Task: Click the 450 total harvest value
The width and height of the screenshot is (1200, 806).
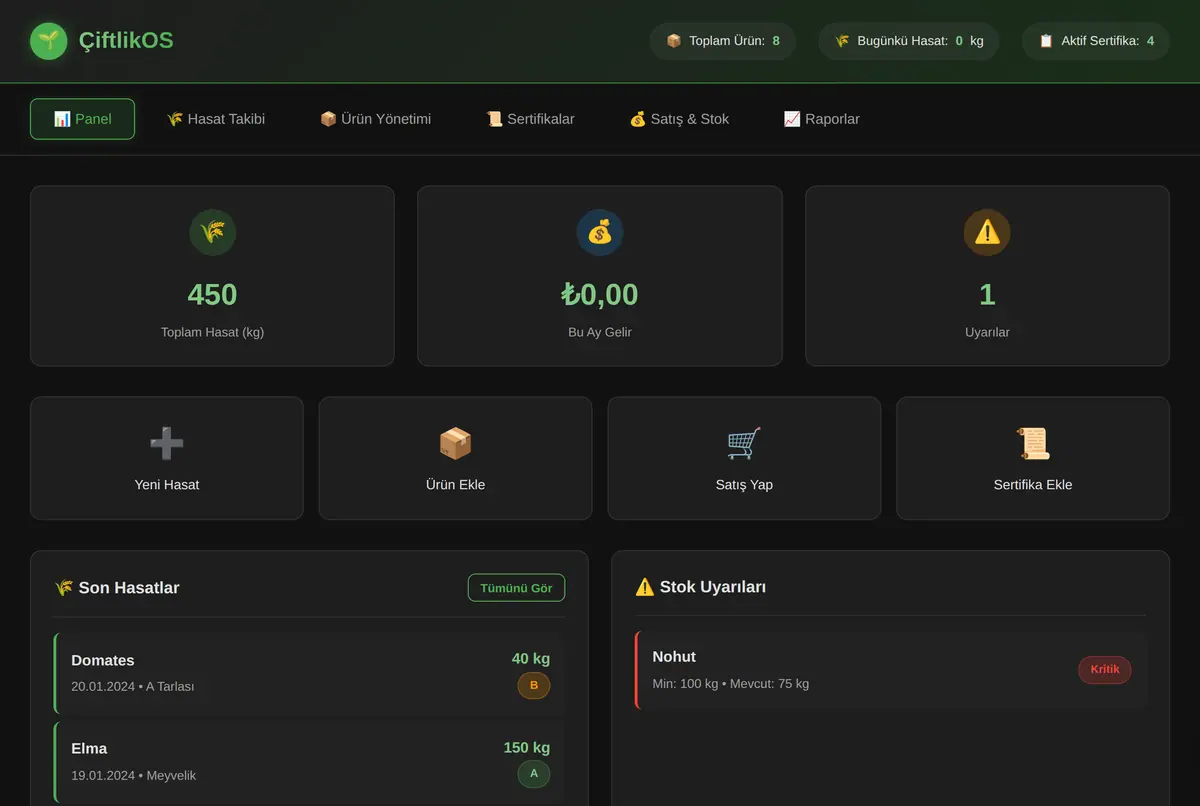Action: 212,295
